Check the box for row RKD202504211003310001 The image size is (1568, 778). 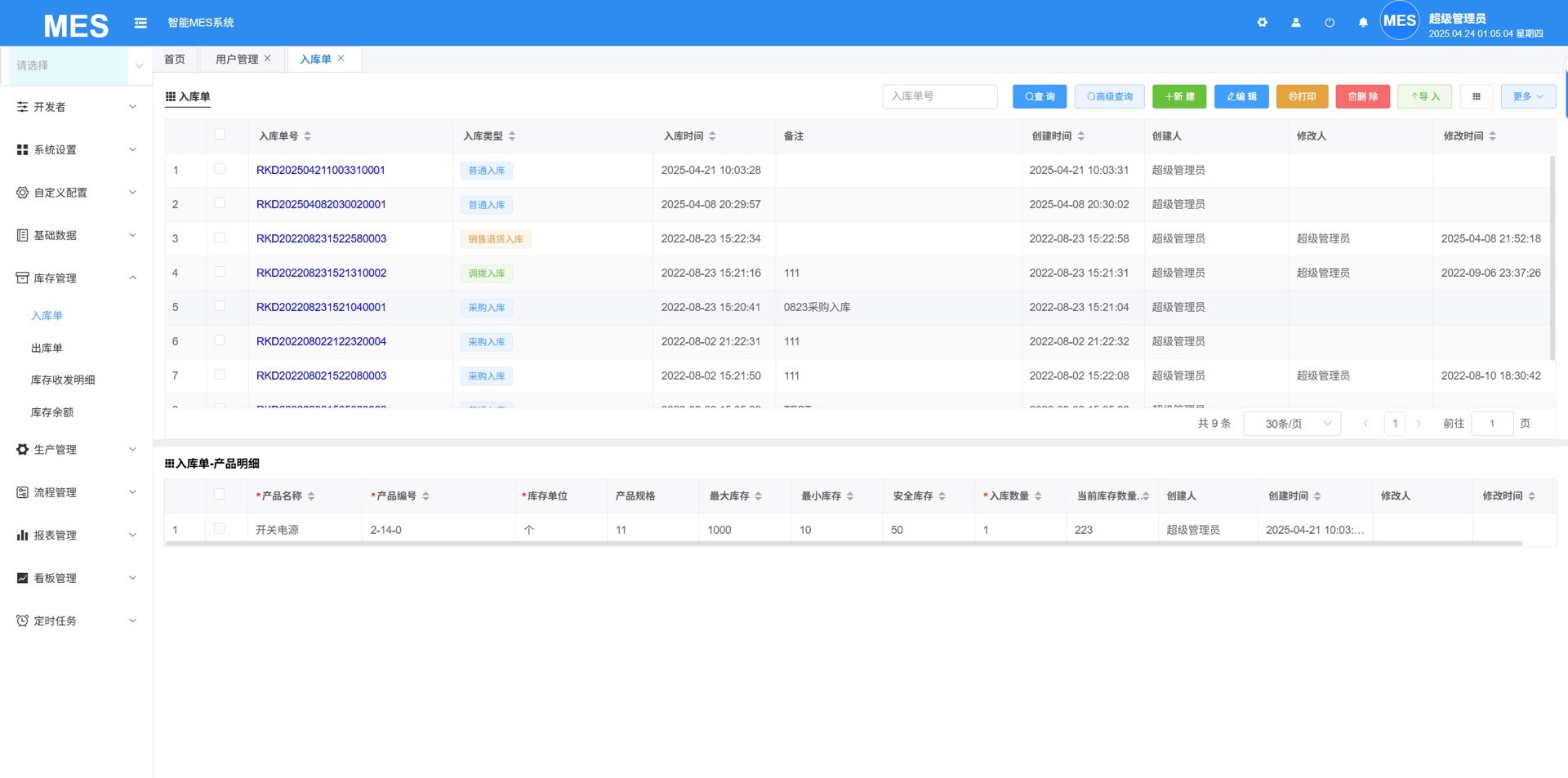[220, 169]
